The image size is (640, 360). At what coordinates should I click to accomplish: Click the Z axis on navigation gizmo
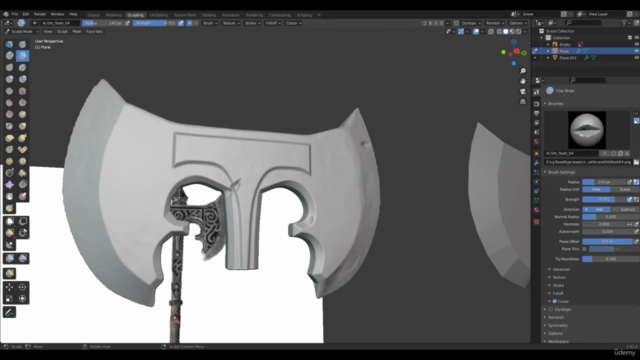pos(514,42)
